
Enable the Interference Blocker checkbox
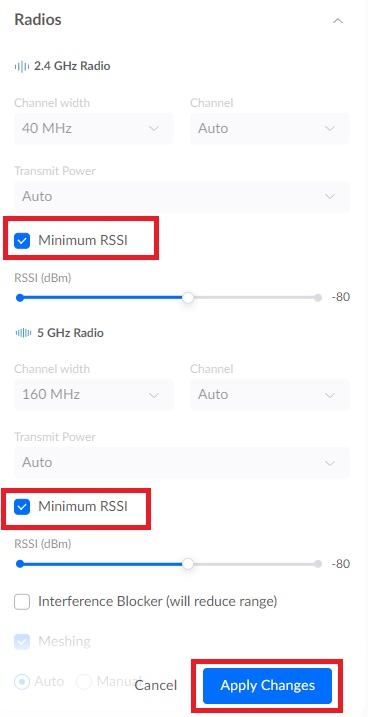tap(22, 601)
